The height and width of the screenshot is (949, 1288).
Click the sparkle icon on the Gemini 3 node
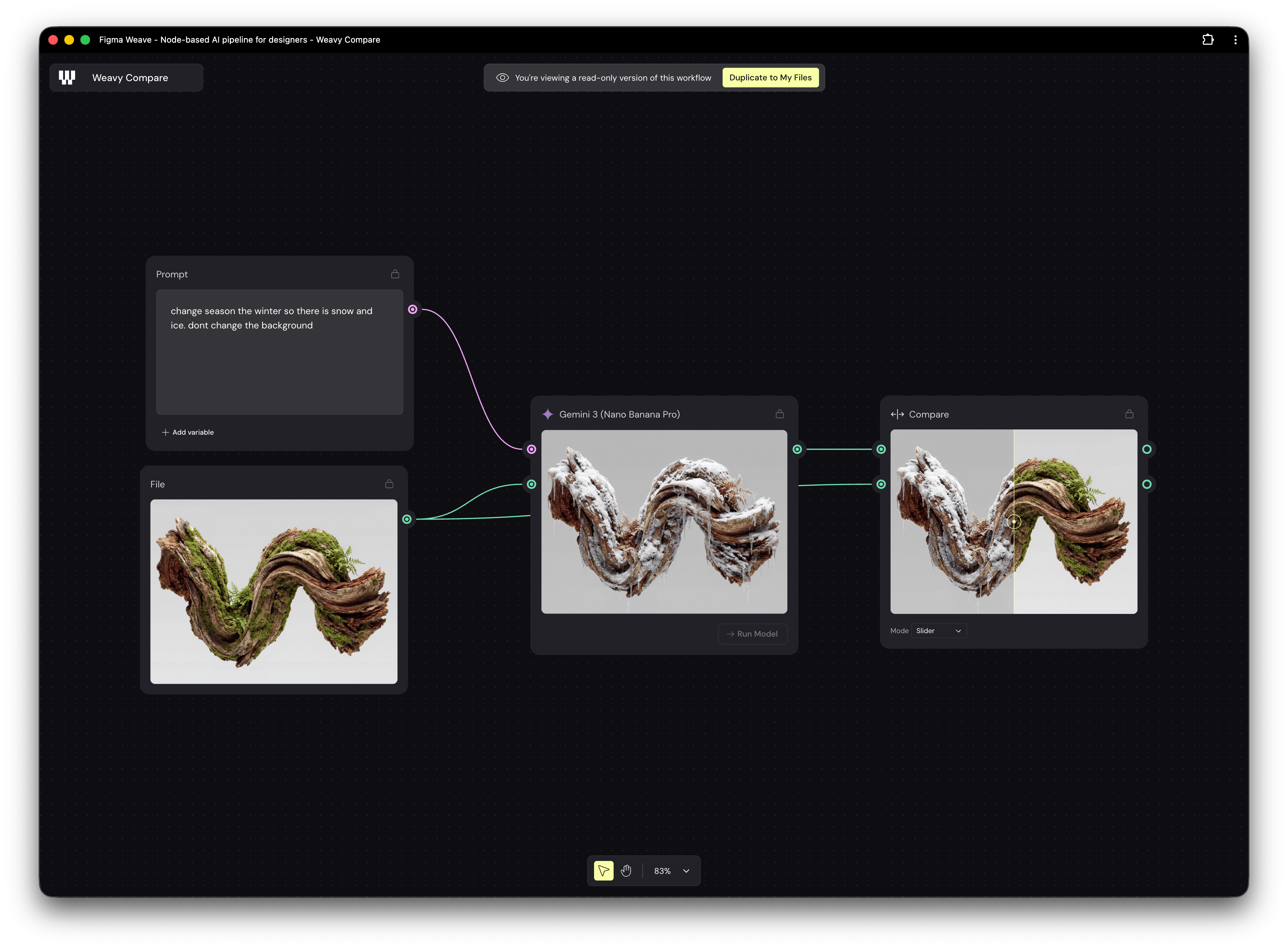548,414
